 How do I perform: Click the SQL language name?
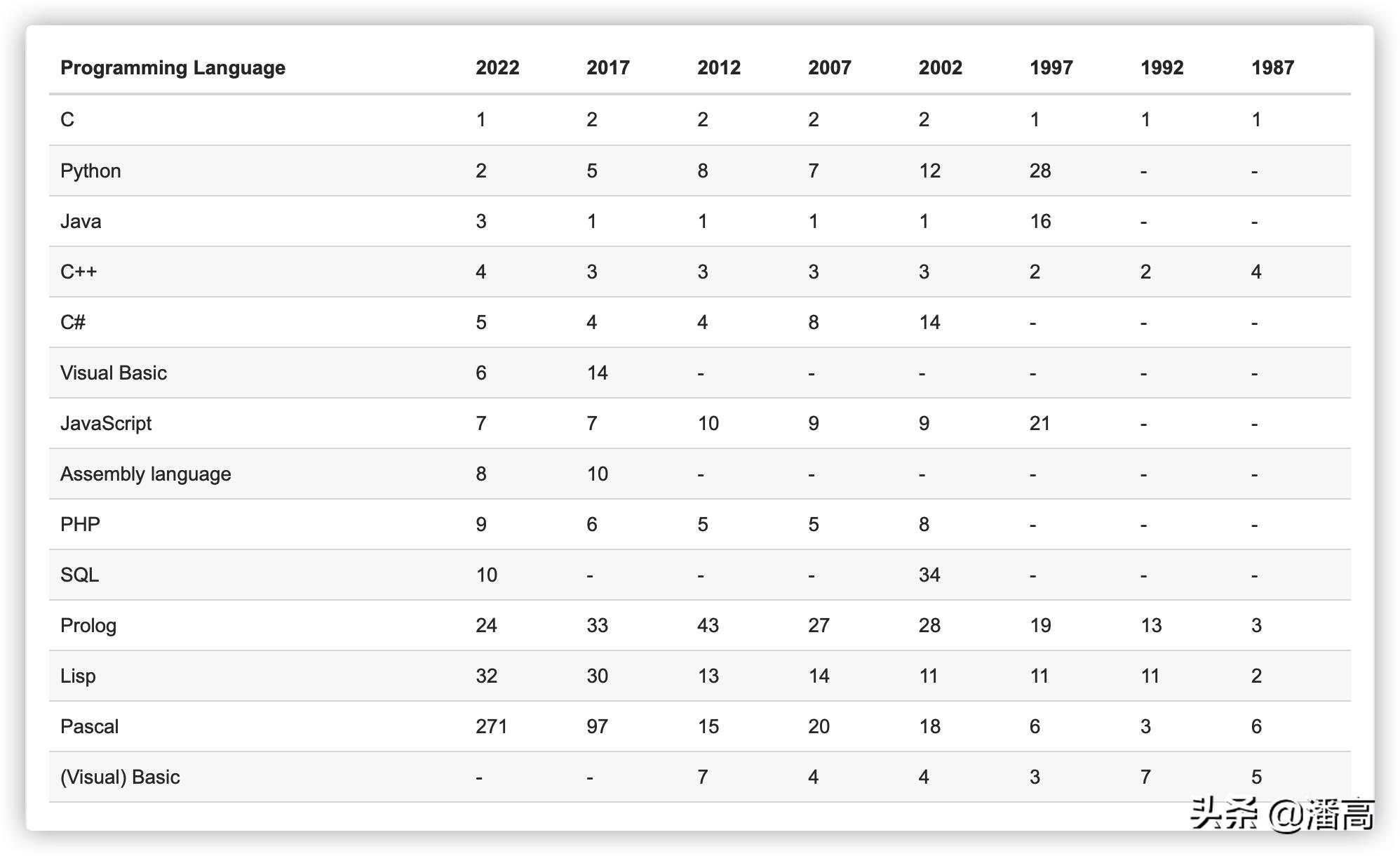coord(79,575)
